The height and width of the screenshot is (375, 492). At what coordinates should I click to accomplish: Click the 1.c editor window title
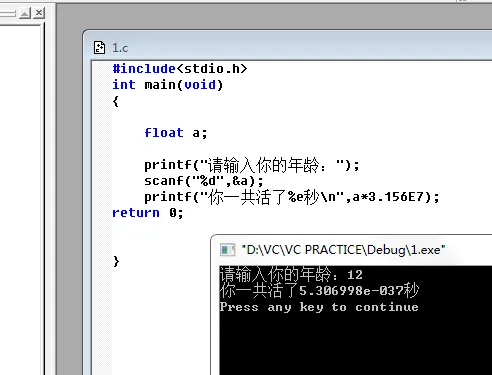[x=120, y=48]
